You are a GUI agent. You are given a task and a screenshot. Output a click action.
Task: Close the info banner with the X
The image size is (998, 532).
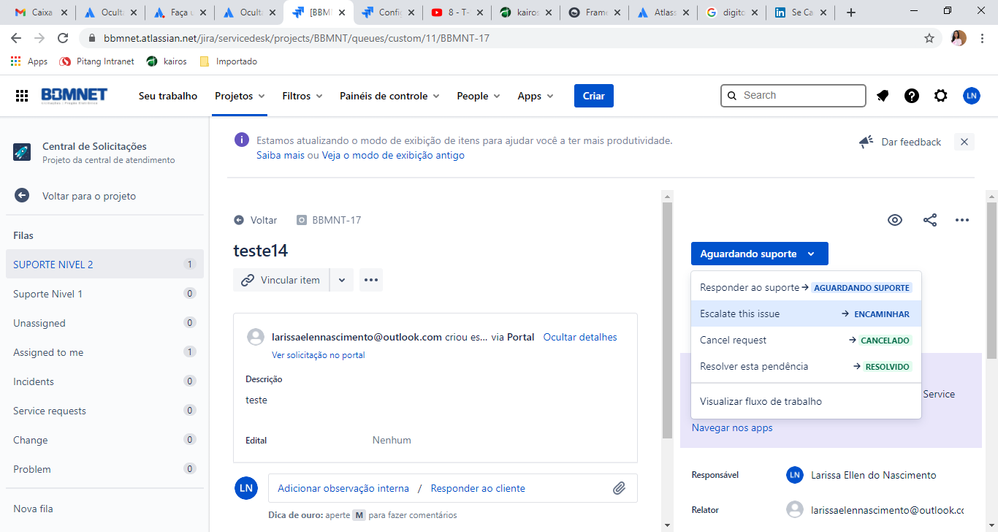964,142
